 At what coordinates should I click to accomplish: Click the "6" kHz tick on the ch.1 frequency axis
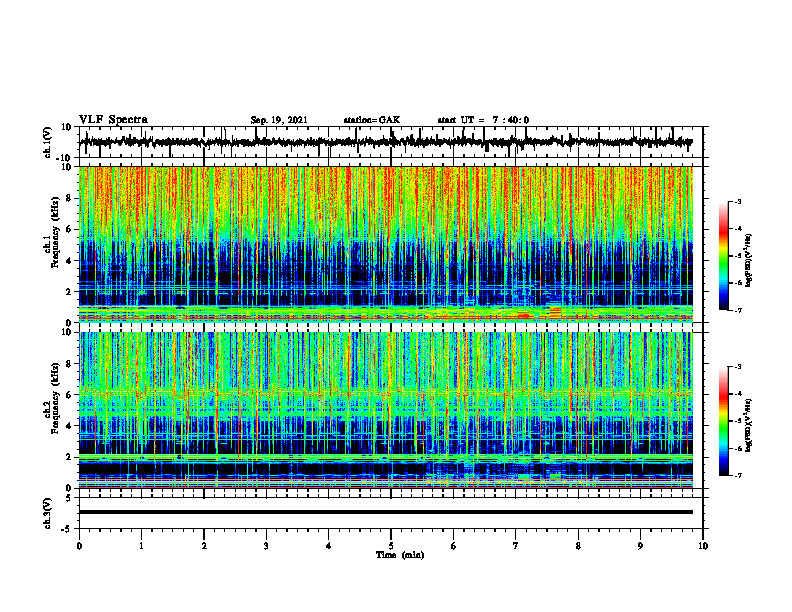[69, 229]
